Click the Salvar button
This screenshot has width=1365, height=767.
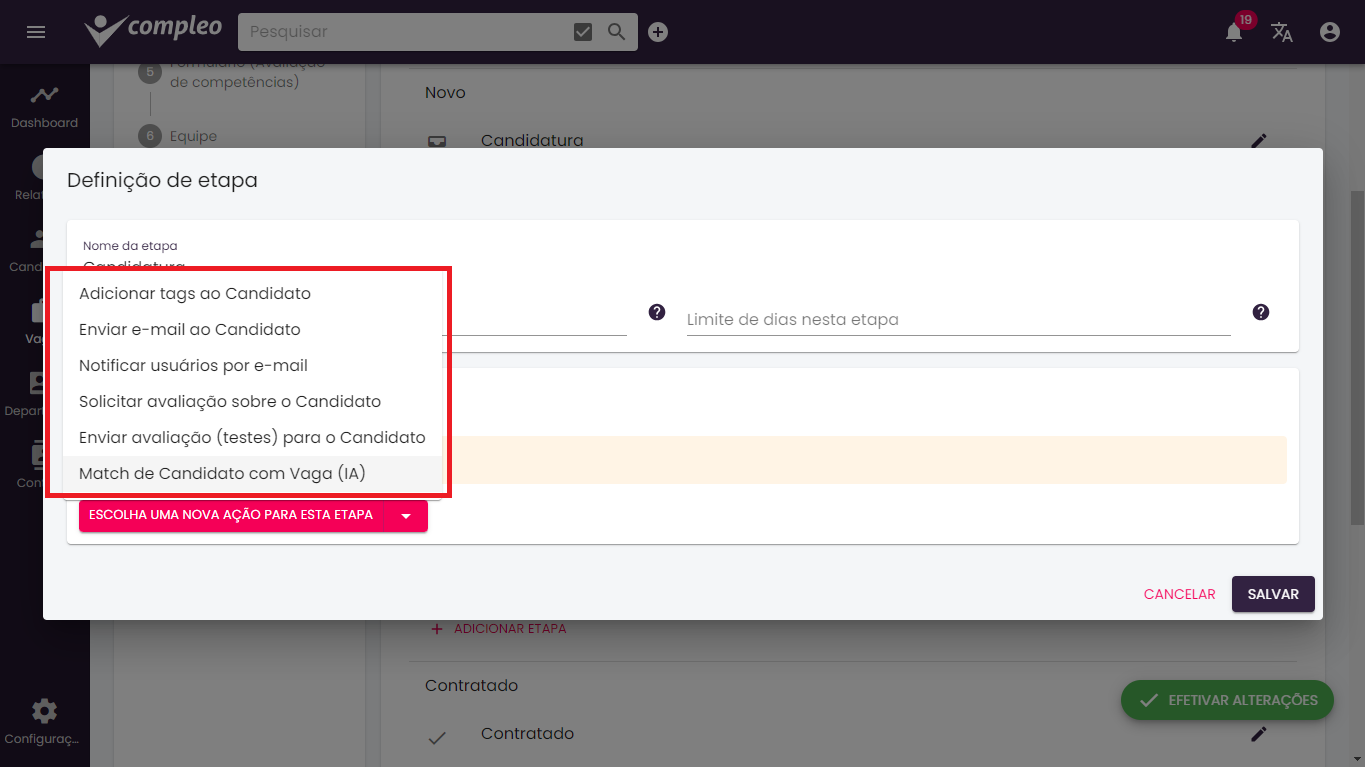point(1273,594)
